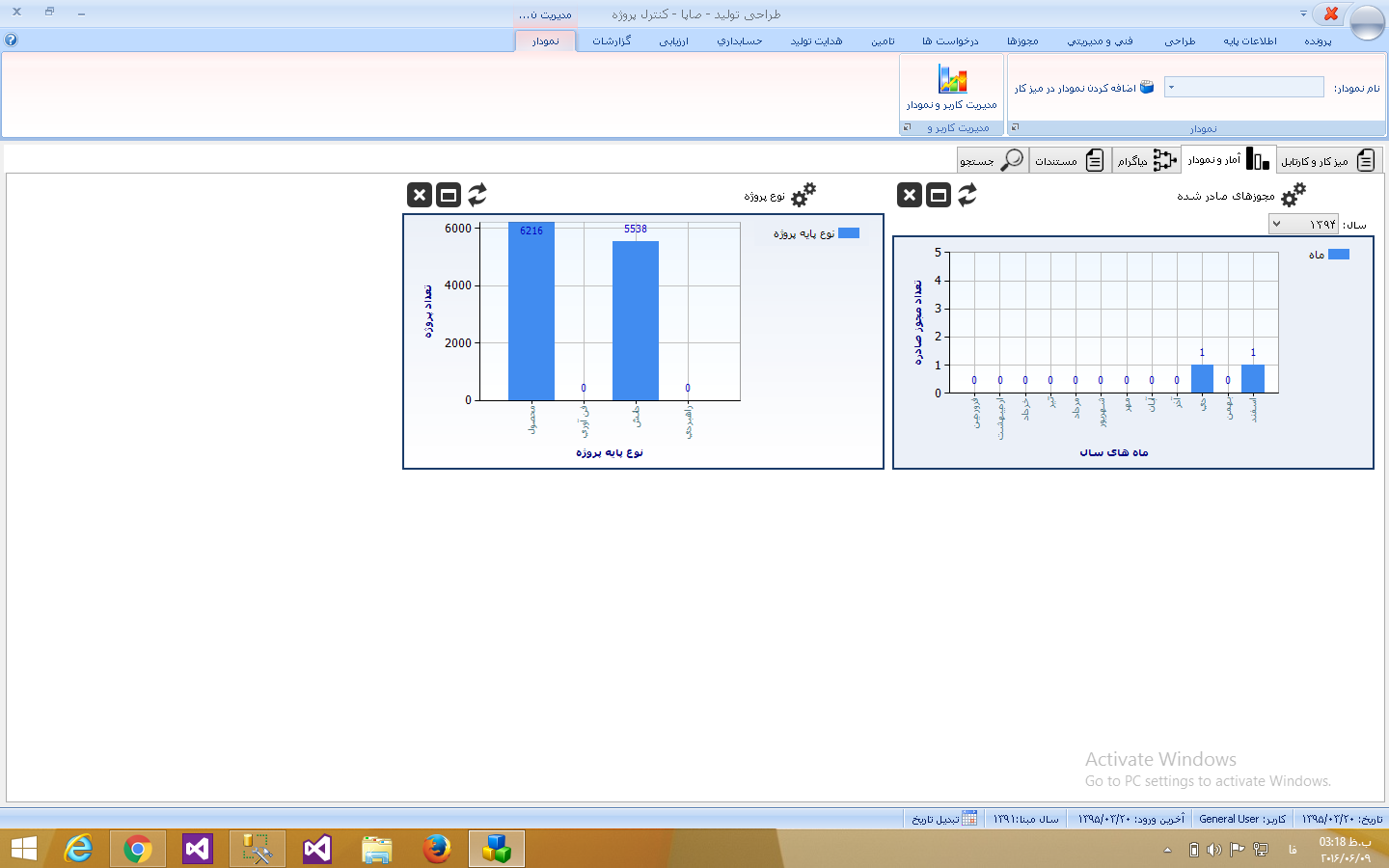
Task: Click the ماه legend color swatch
Action: (1339, 255)
